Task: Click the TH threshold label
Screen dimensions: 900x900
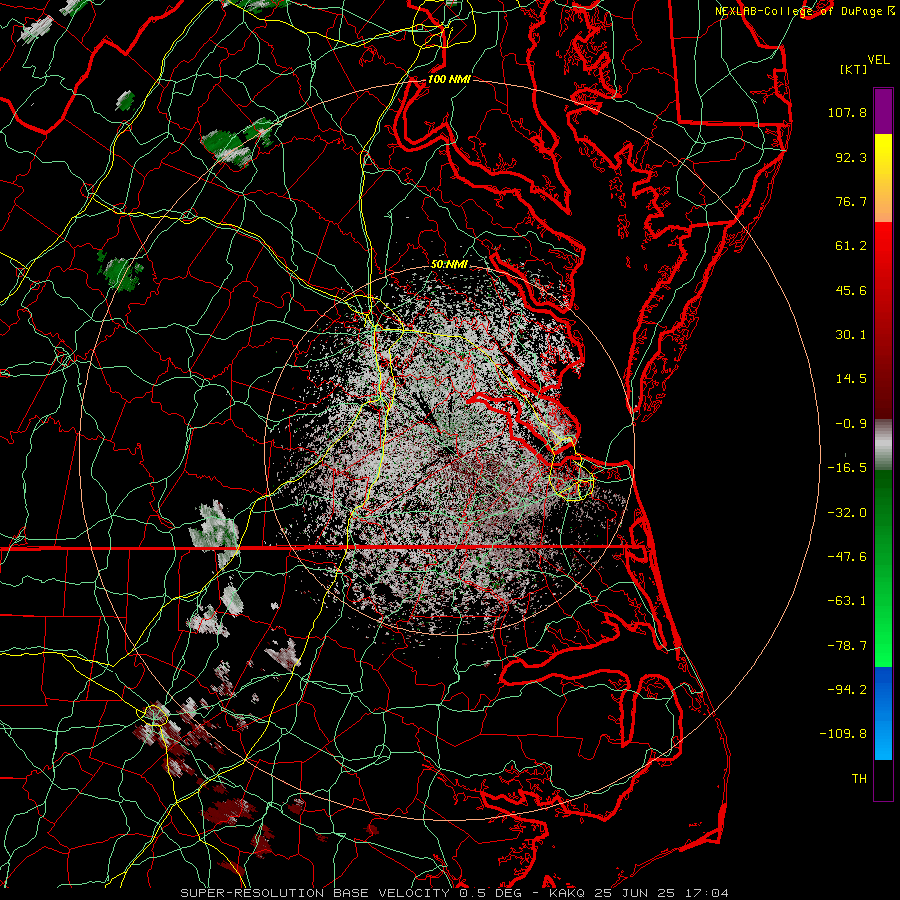Action: click(859, 779)
